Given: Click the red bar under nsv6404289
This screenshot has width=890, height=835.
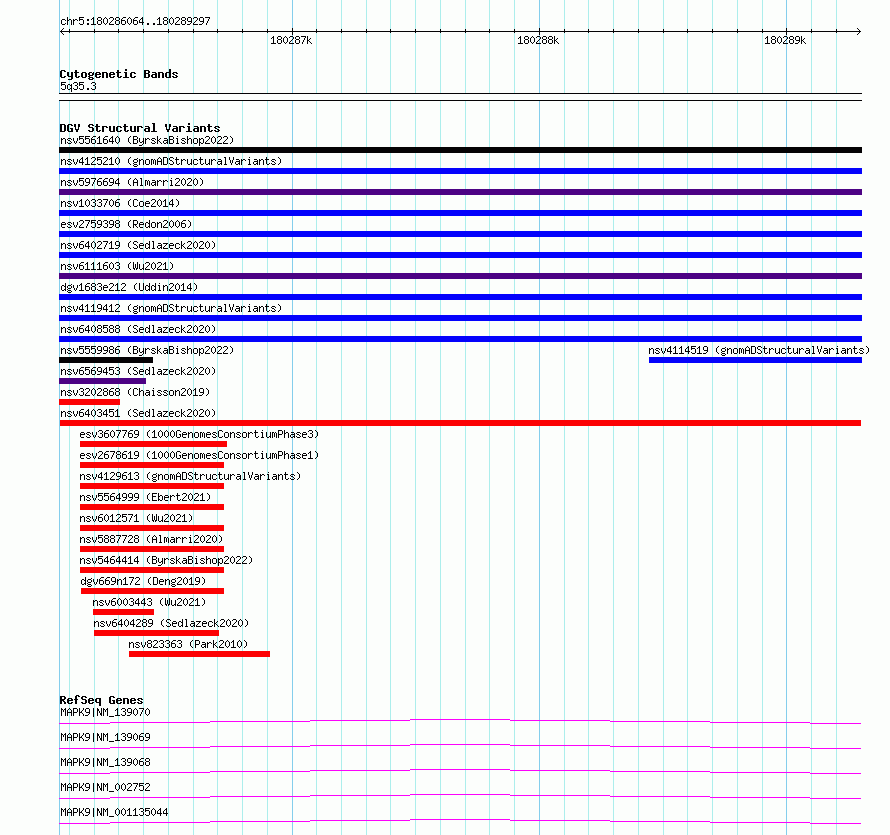Looking at the screenshot, I should 157,633.
